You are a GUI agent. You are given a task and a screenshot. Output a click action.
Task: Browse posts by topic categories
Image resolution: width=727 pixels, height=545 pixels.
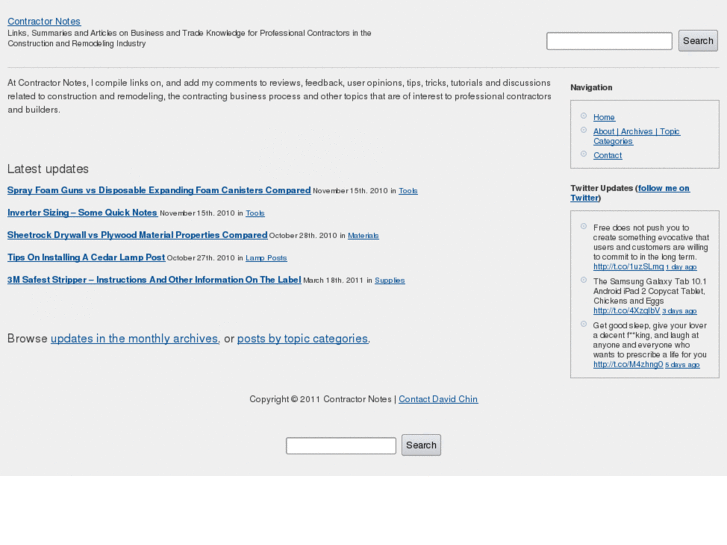pyautogui.click(x=303, y=339)
